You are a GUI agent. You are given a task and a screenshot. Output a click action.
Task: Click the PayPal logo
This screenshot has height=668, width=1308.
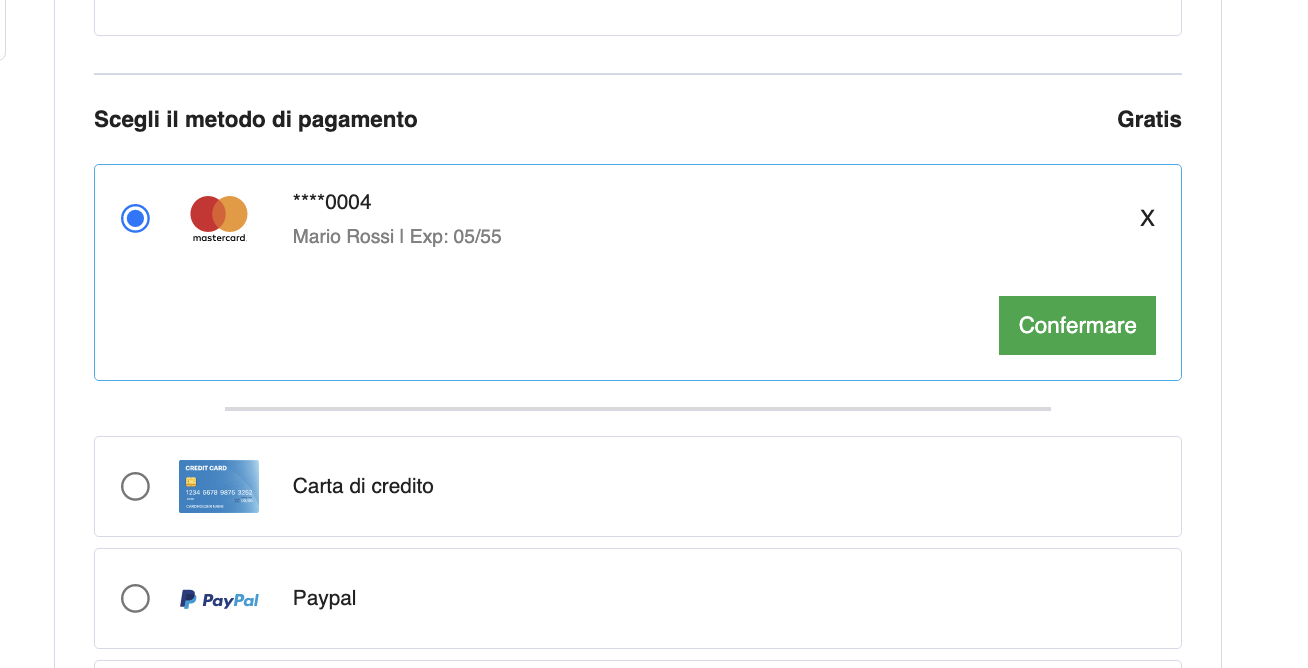pos(219,599)
